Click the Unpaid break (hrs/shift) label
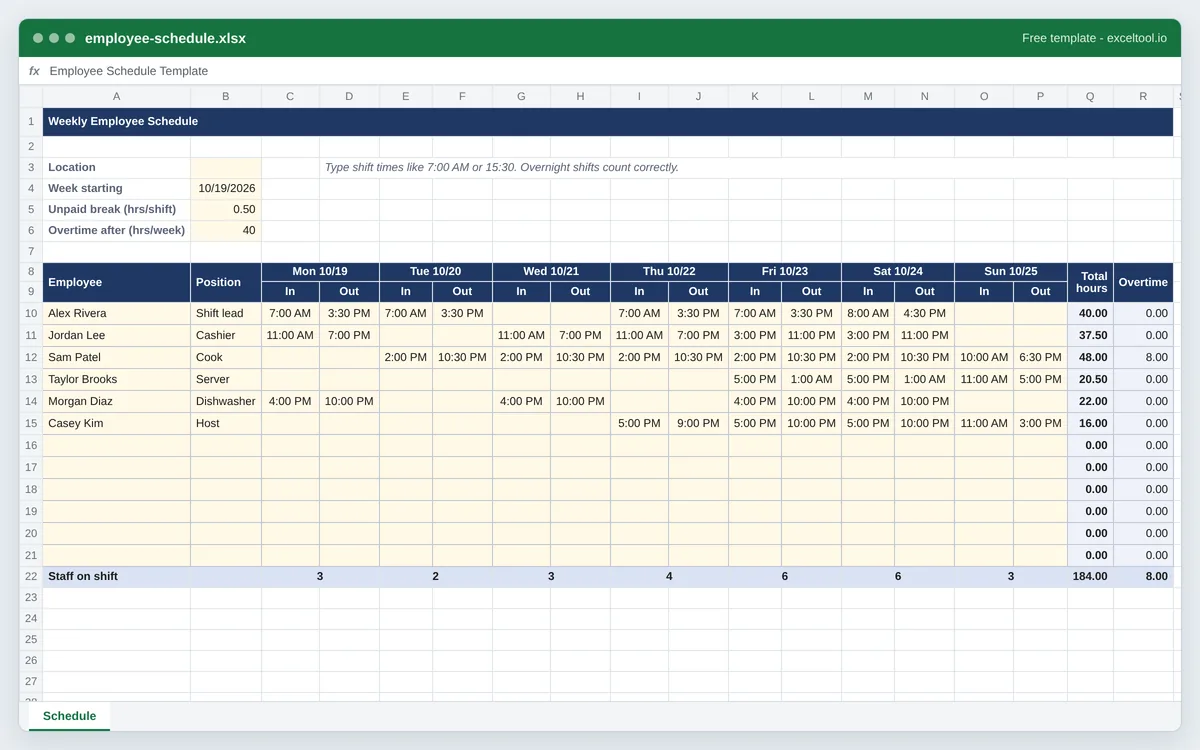This screenshot has width=1200, height=750. 112,209
